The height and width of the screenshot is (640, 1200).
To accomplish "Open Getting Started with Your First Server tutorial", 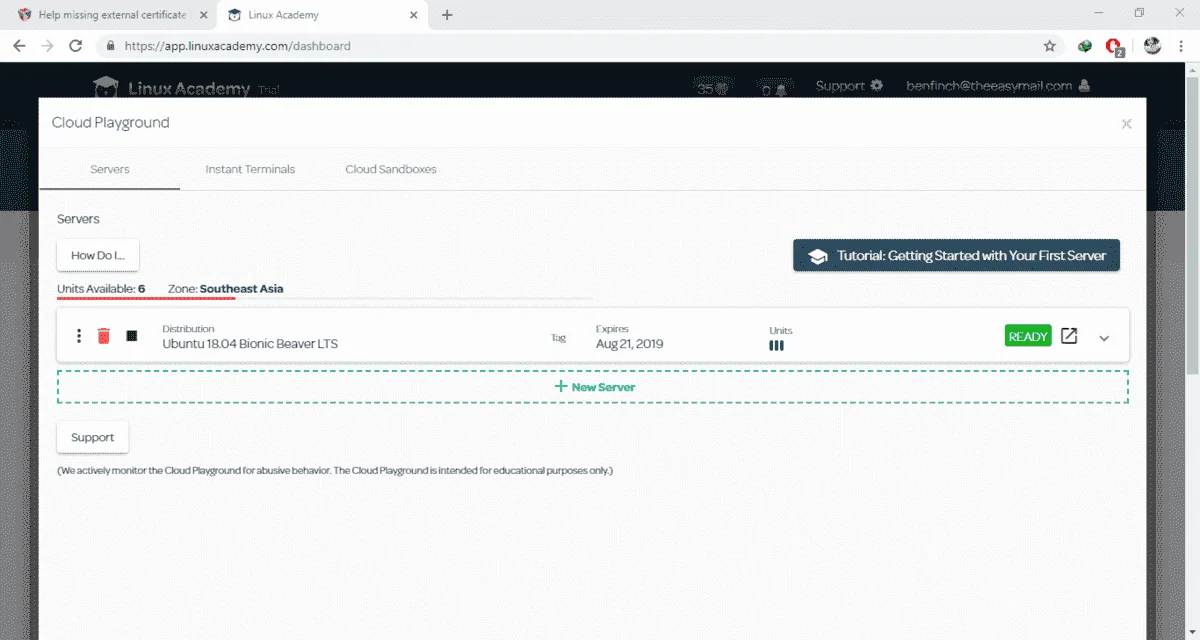I will [957, 255].
